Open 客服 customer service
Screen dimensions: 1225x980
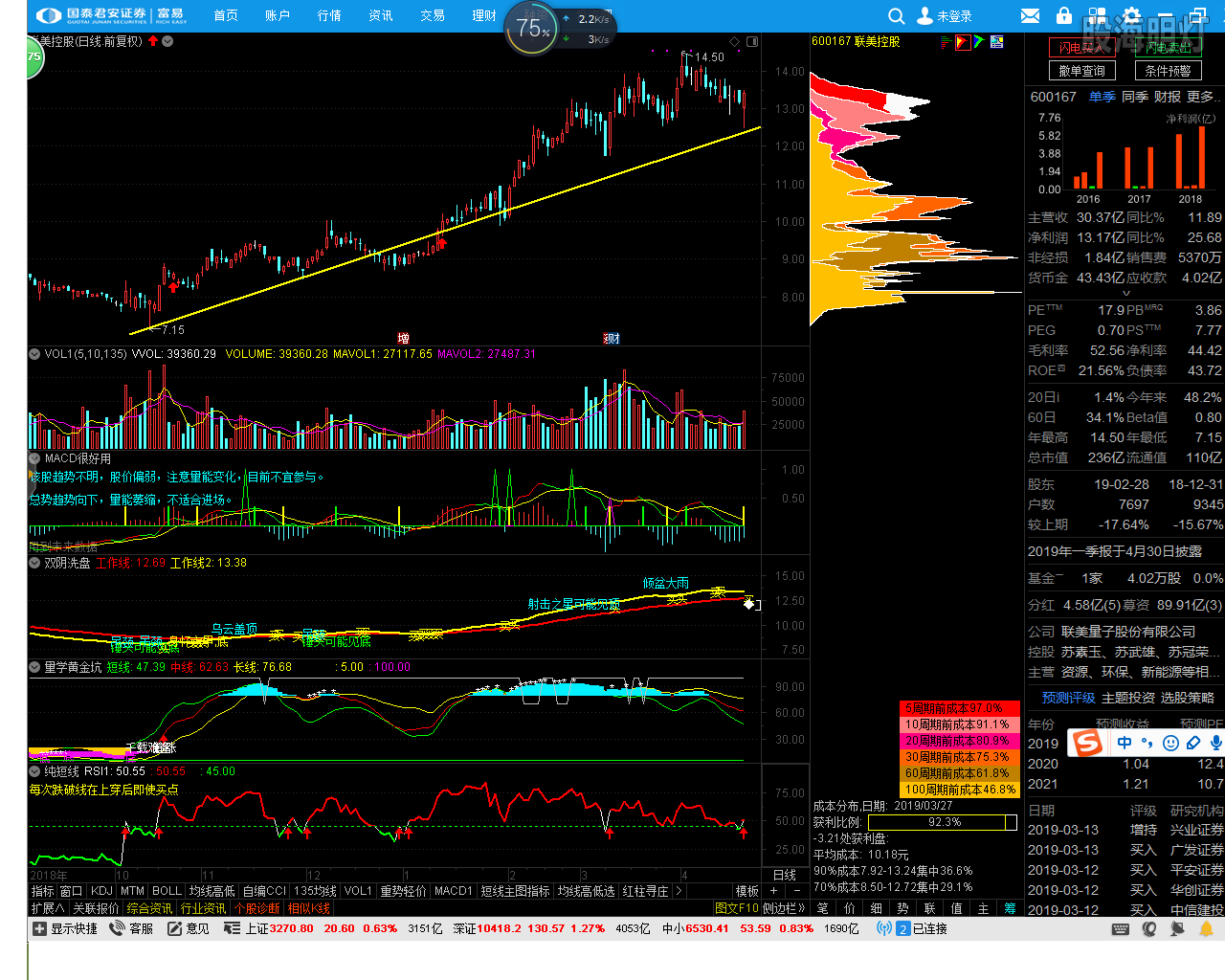point(131,928)
